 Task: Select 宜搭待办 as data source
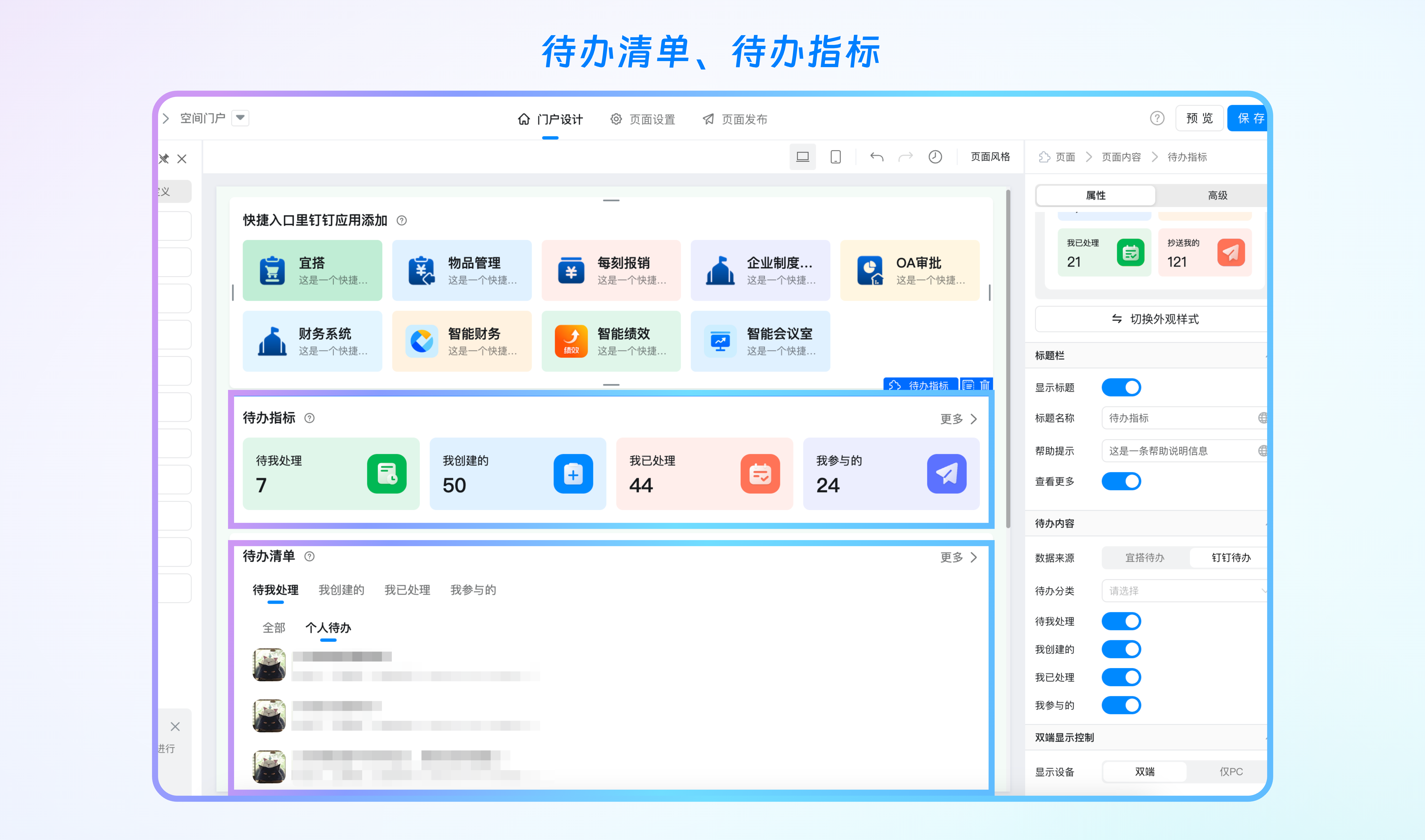click(x=1145, y=558)
